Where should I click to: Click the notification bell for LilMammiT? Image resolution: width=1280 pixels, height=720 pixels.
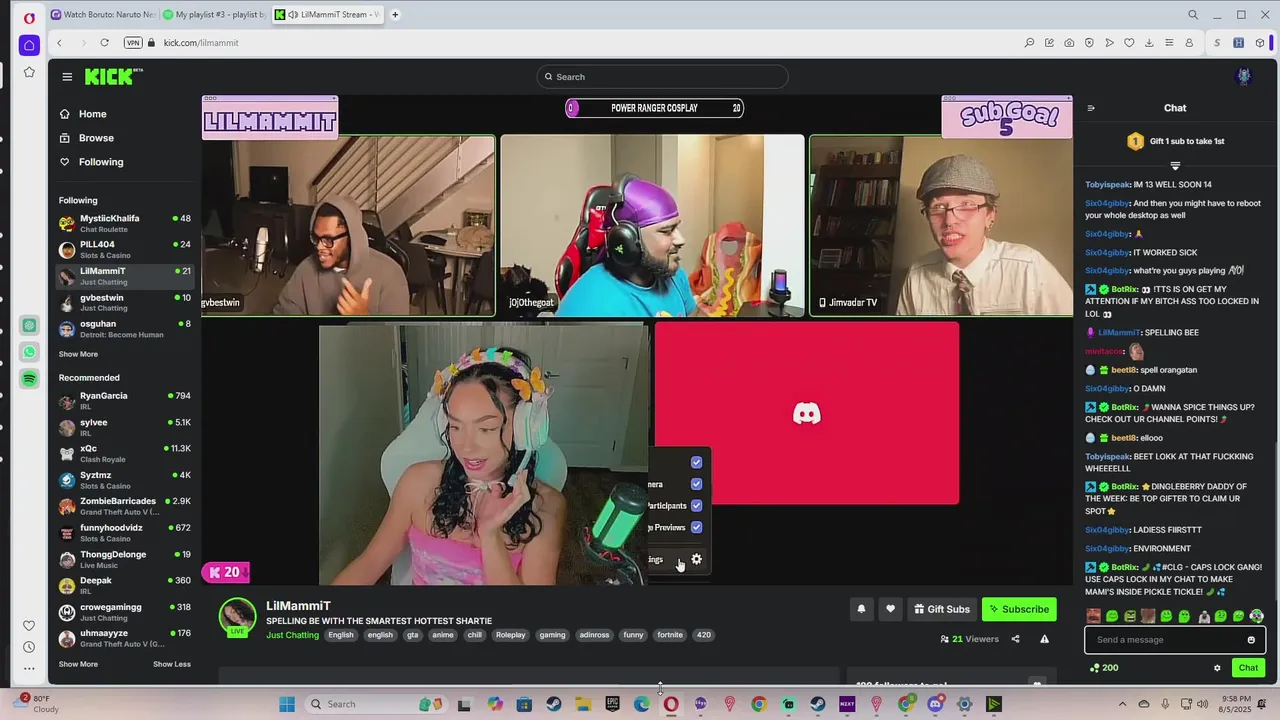point(861,609)
